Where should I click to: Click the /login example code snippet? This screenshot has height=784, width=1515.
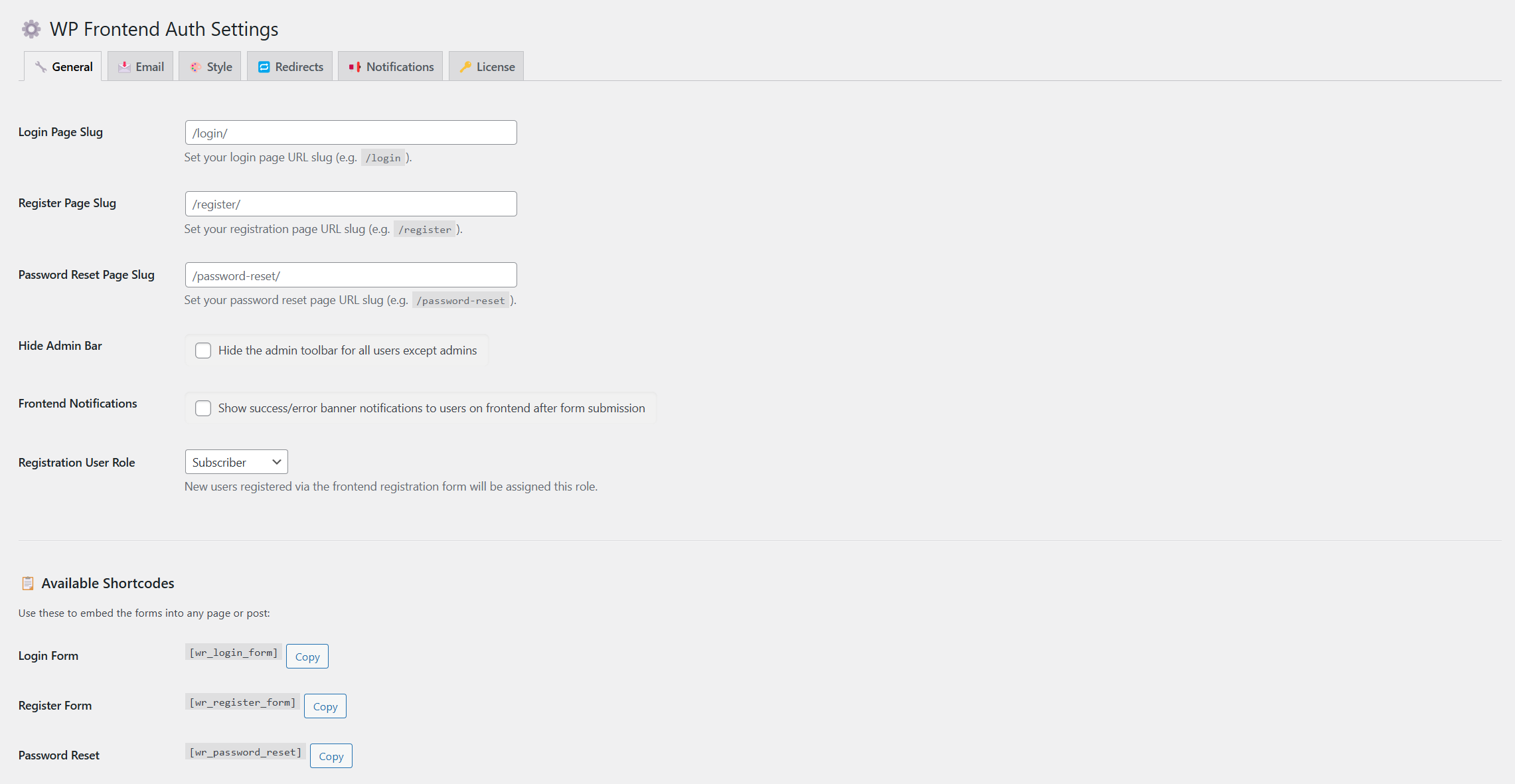coord(383,158)
